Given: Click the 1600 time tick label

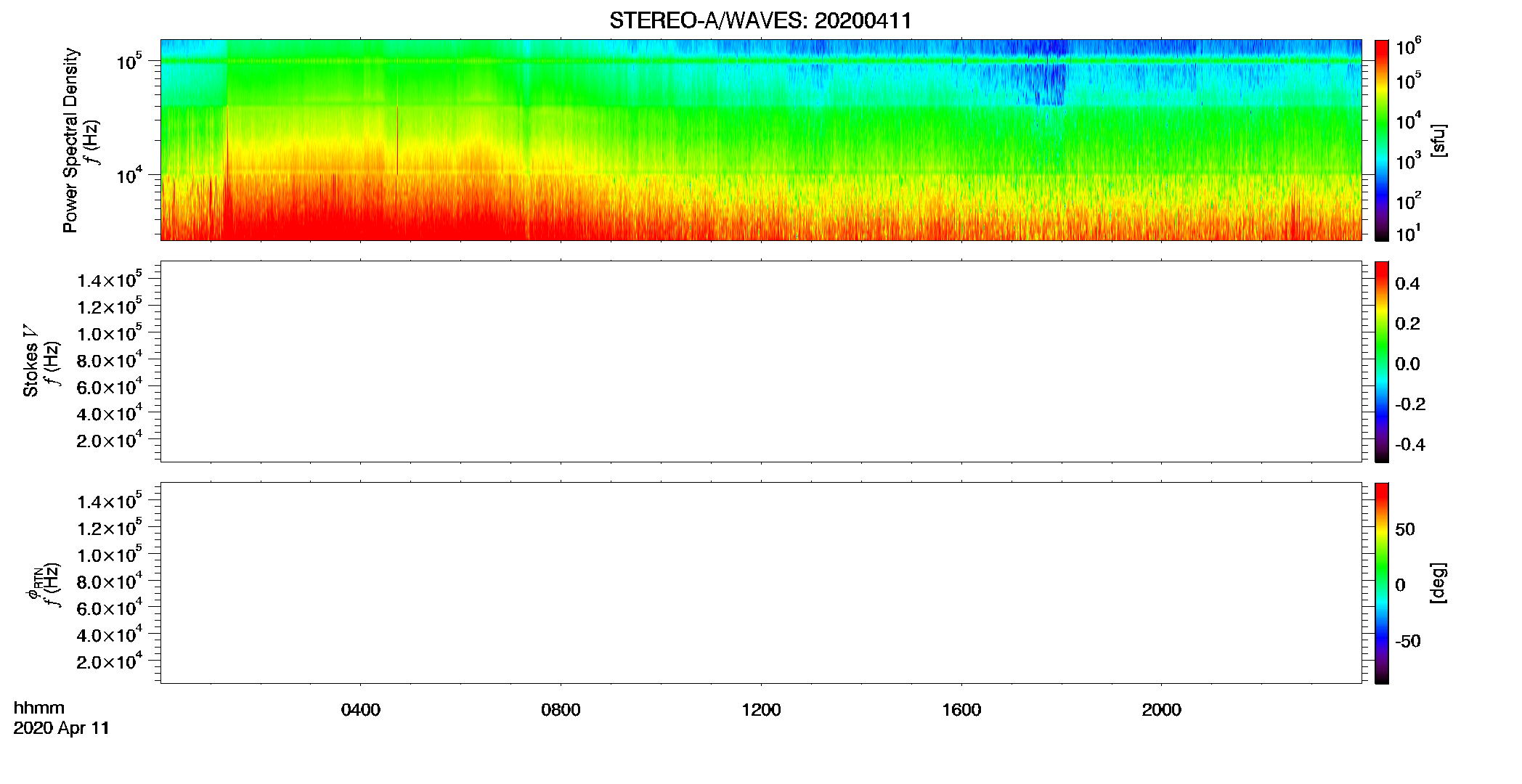Looking at the screenshot, I should coord(961,710).
